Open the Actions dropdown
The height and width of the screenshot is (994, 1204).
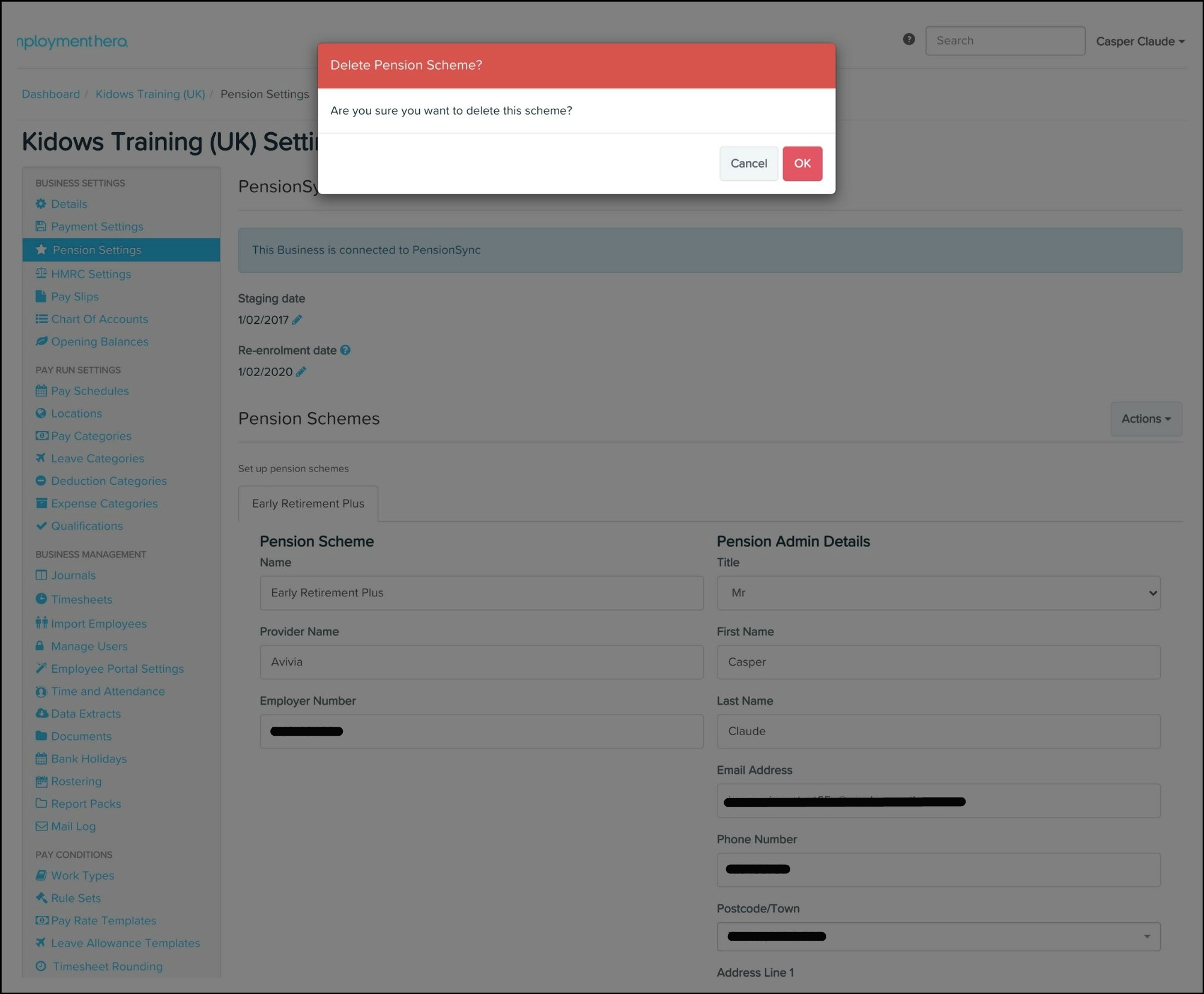[x=1145, y=419]
